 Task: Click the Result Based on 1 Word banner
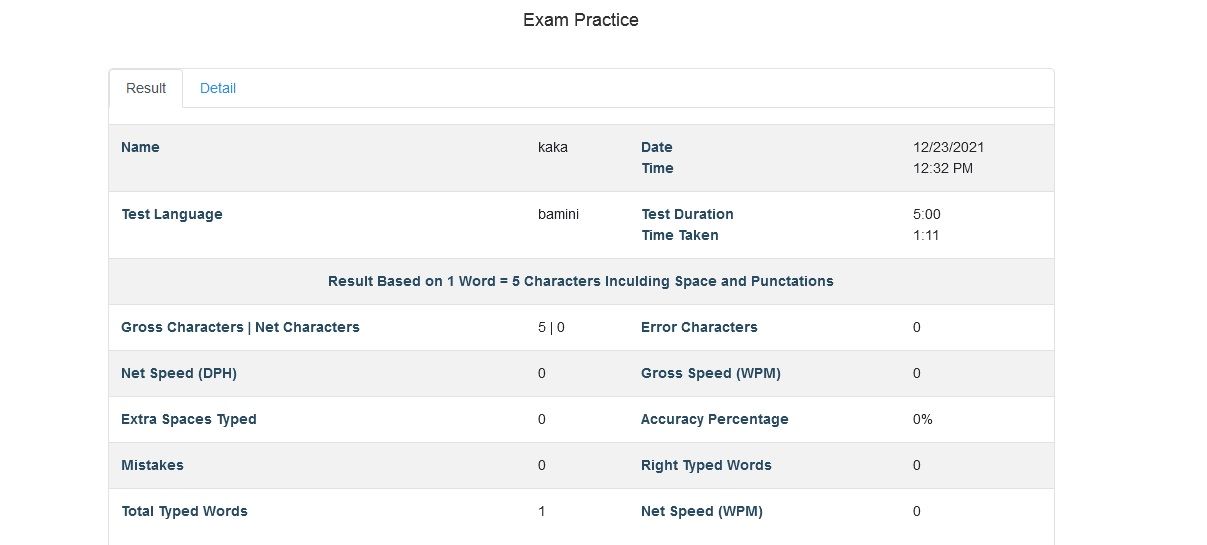coord(580,281)
